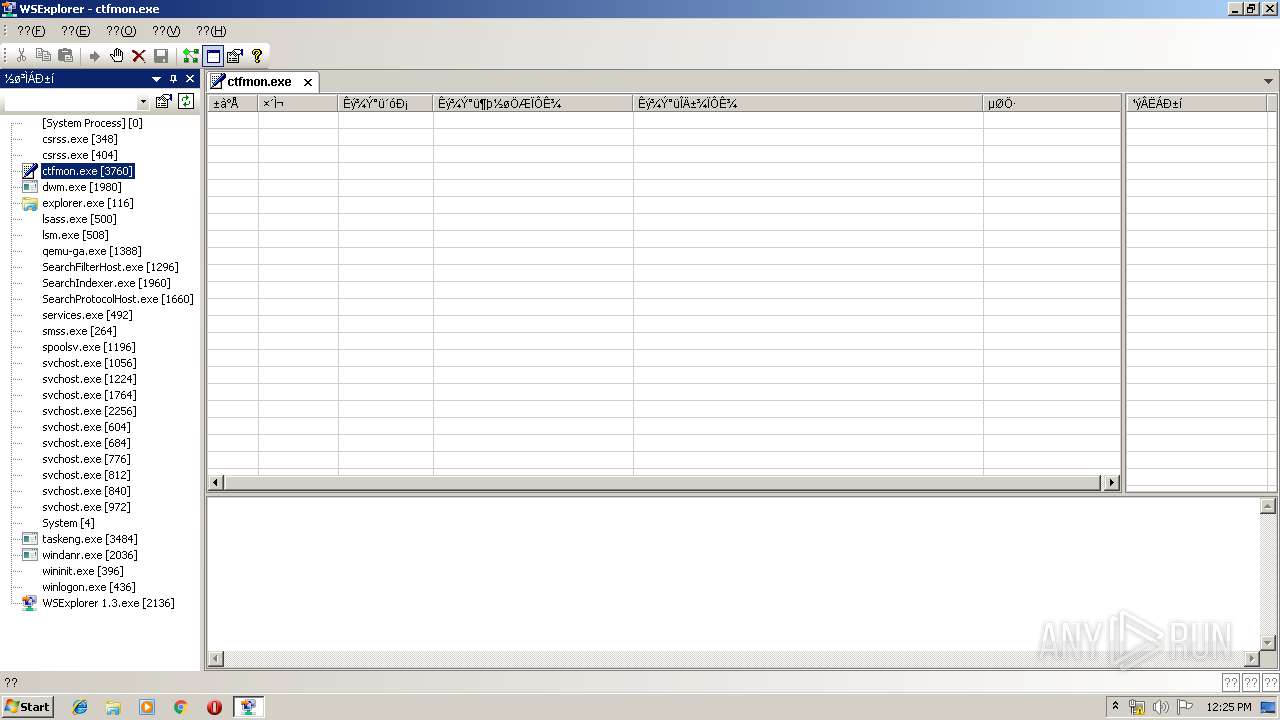The width and height of the screenshot is (1280, 720).
Task: Click the Copy toolbar icon
Action: pyautogui.click(x=43, y=56)
